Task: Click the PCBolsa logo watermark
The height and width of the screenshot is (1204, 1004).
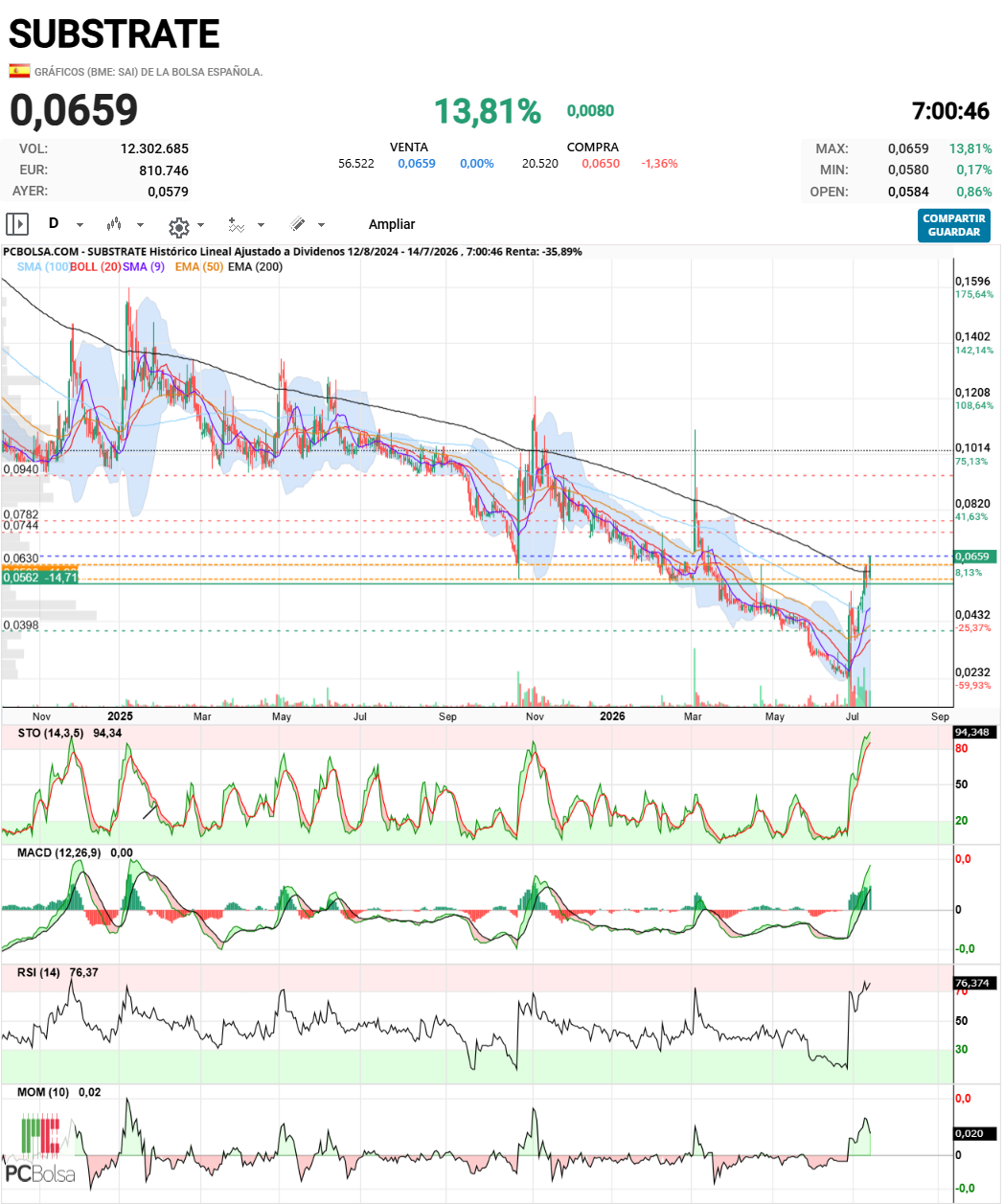Action: click(x=40, y=1149)
